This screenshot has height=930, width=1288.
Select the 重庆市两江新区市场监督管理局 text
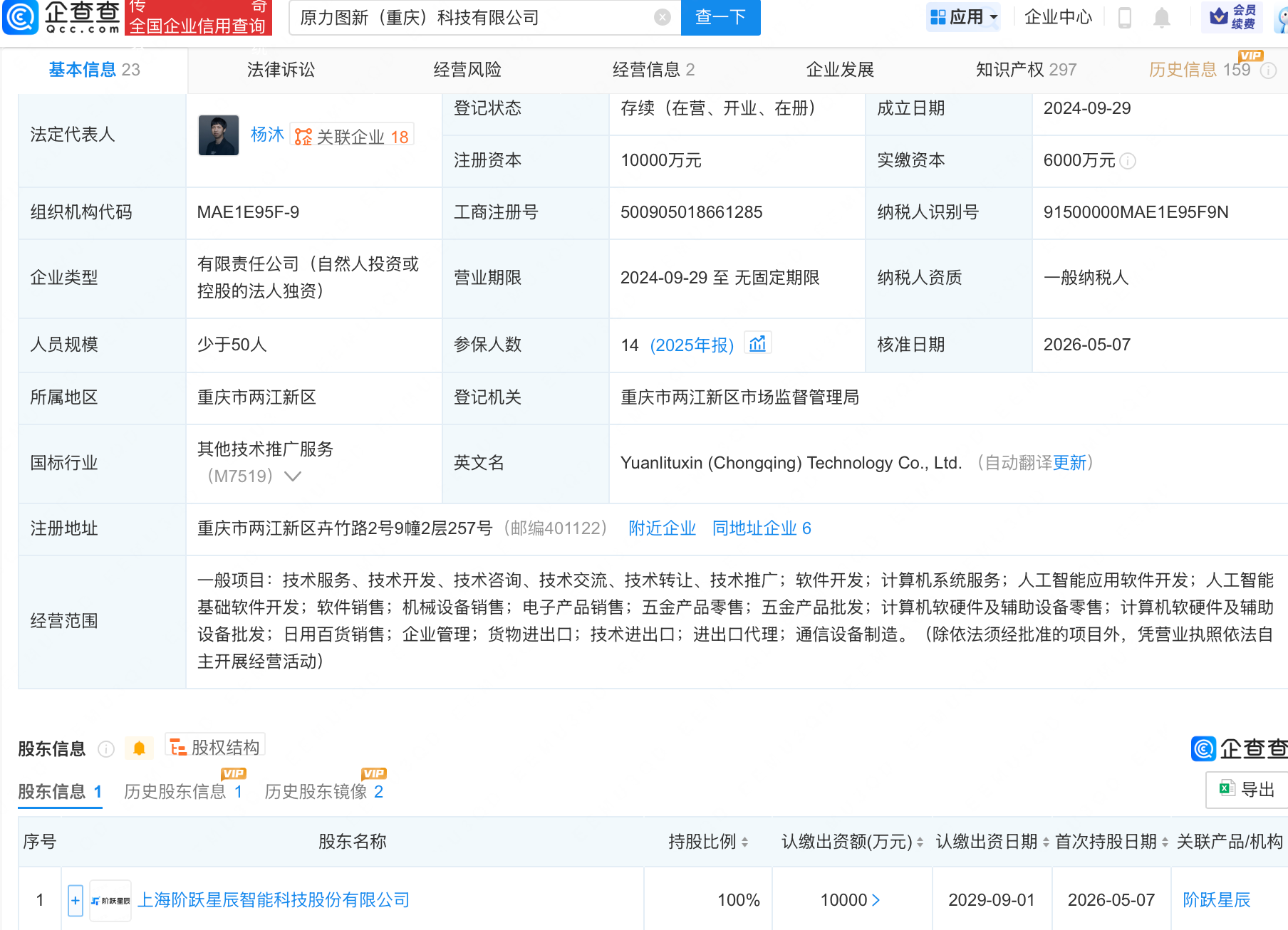(x=739, y=397)
